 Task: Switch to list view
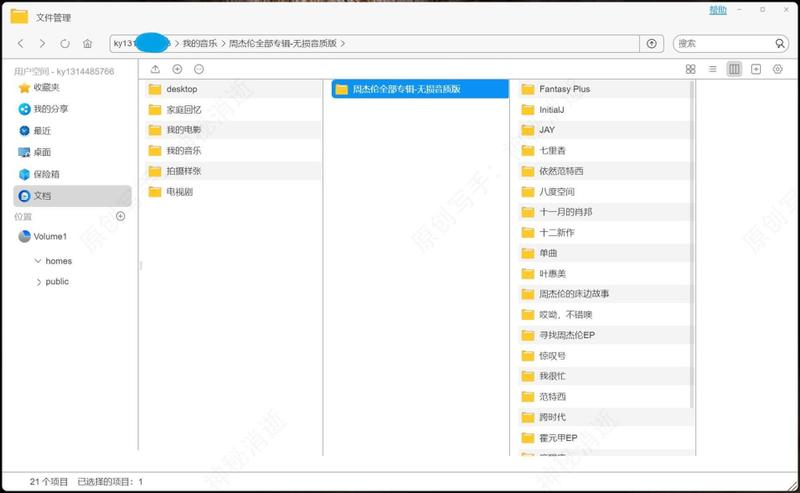(x=713, y=69)
